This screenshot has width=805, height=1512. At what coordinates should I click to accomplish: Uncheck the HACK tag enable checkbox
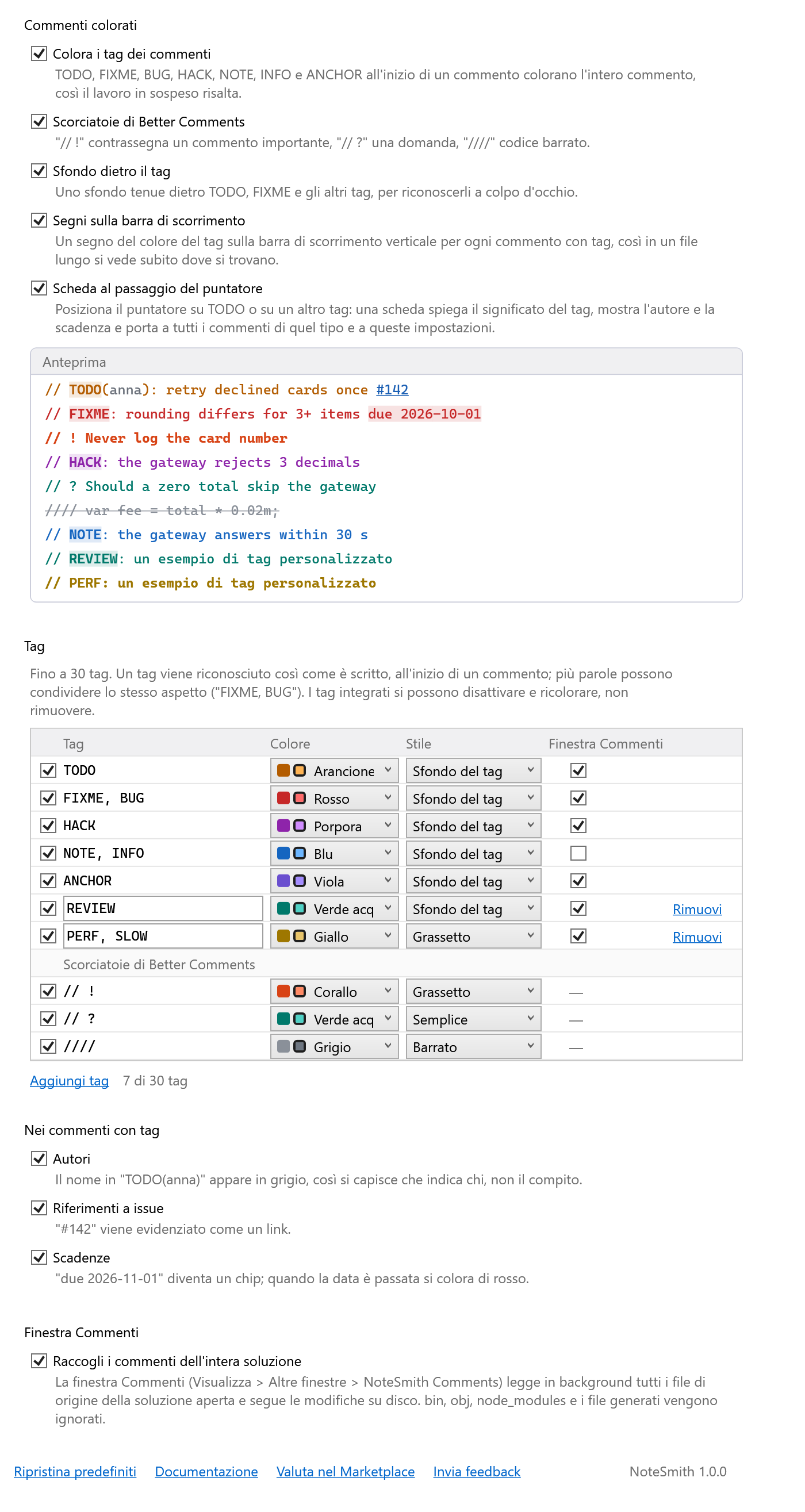tap(48, 825)
